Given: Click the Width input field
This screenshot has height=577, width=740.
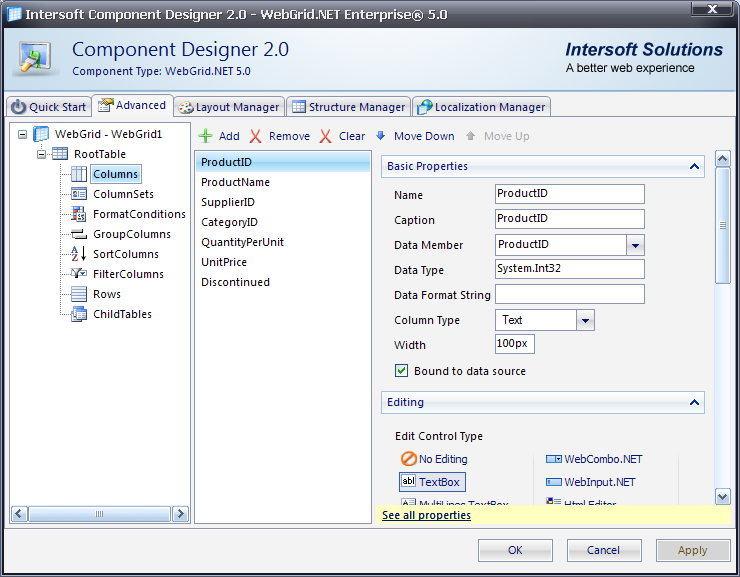Looking at the screenshot, I should click(x=514, y=344).
